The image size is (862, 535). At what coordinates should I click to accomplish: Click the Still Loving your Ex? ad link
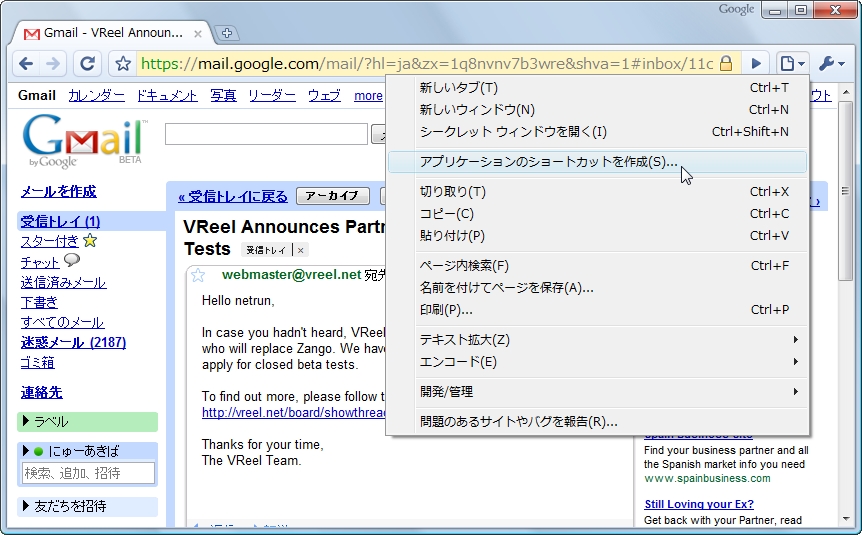699,504
